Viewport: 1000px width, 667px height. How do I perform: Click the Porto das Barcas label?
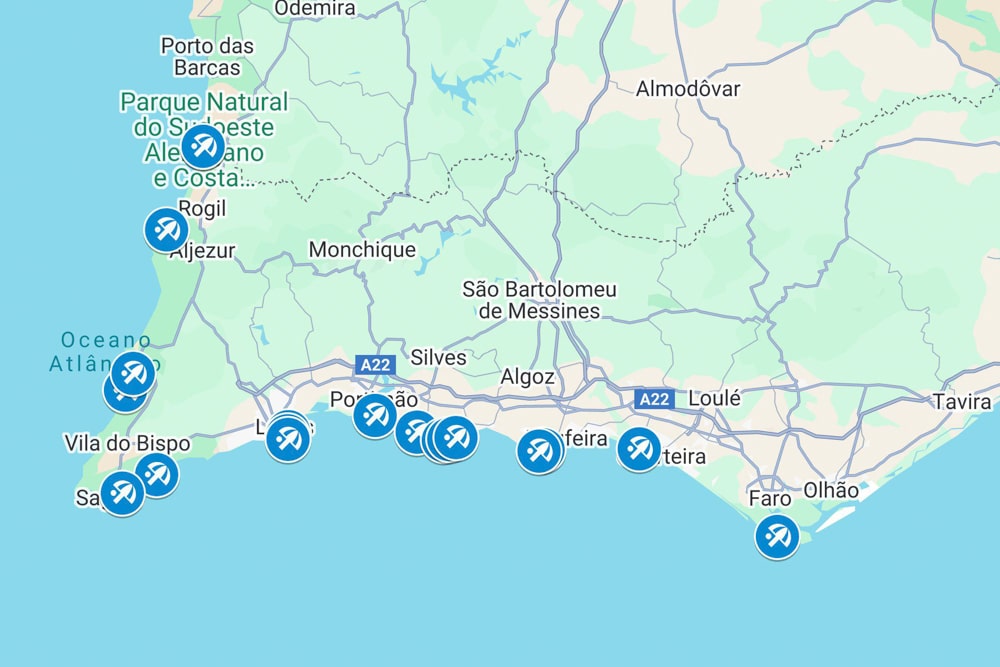click(207, 57)
